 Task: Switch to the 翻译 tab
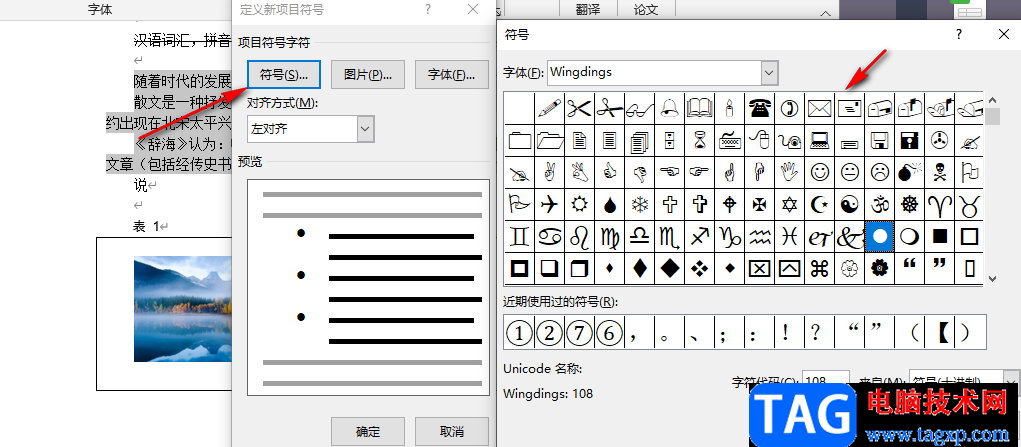click(588, 9)
